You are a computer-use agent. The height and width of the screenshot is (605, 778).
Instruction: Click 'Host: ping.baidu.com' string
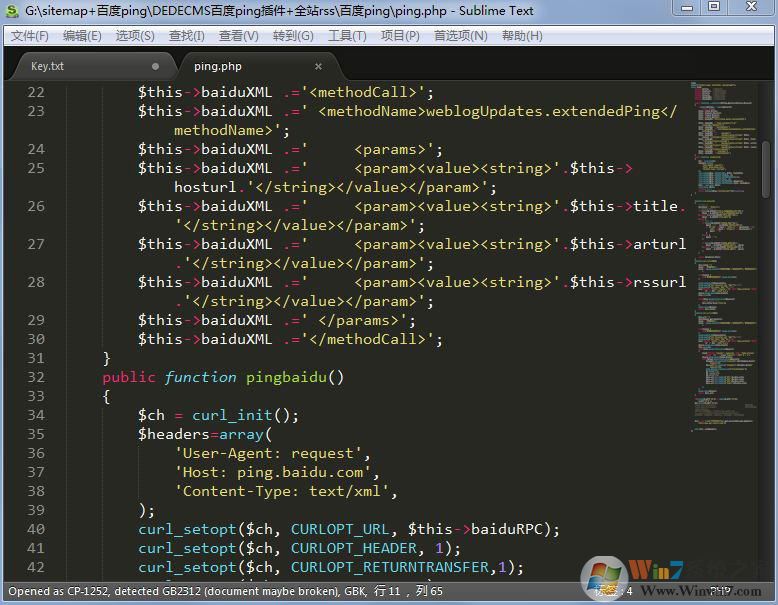pyautogui.click(x=273, y=472)
